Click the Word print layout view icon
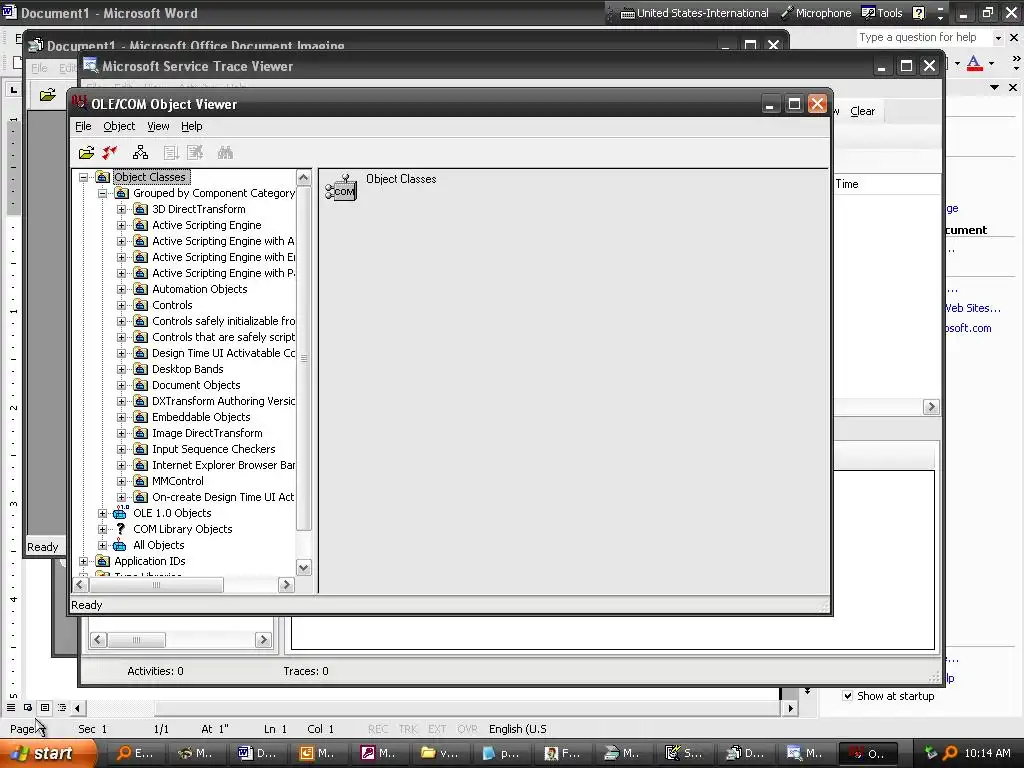1024x768 pixels. pos(45,707)
